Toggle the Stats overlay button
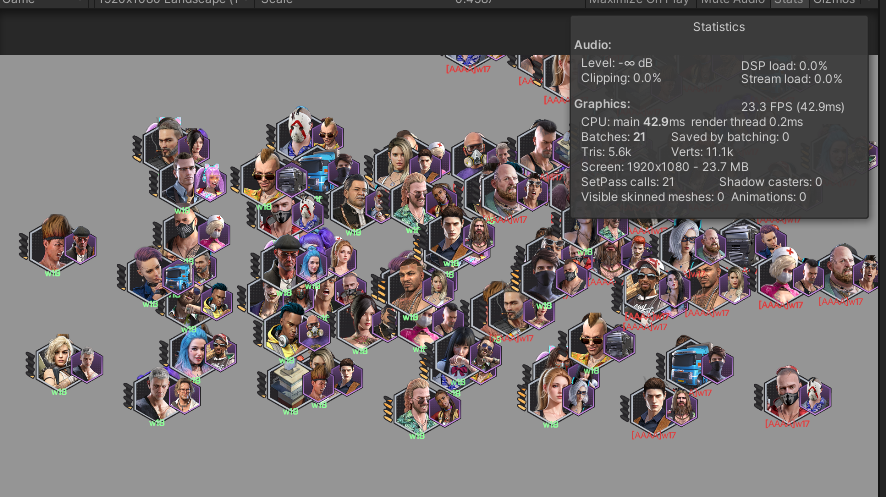Viewport: 886px width, 497px height. click(x=789, y=3)
